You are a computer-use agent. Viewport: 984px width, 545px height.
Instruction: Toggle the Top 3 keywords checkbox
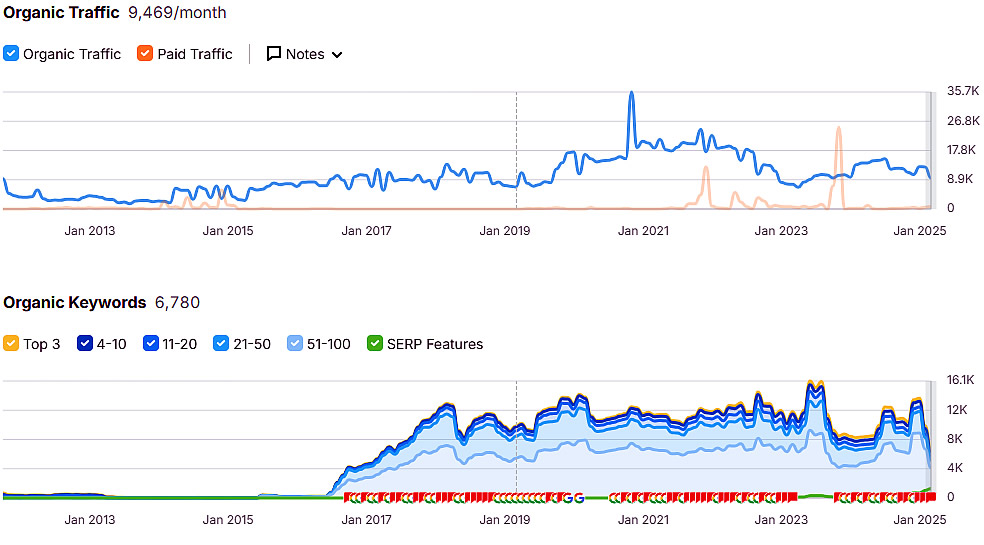[11, 344]
